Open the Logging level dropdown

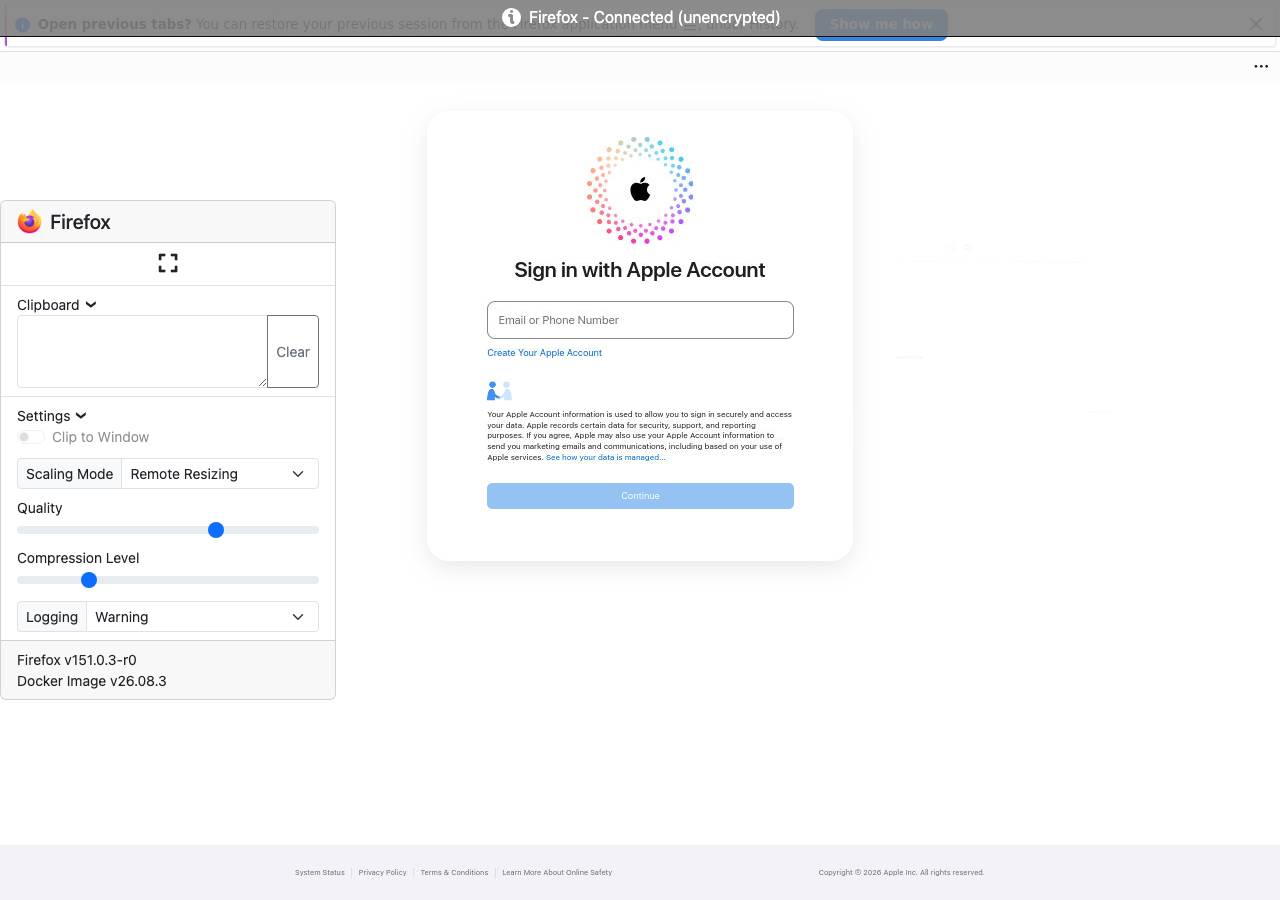point(202,617)
